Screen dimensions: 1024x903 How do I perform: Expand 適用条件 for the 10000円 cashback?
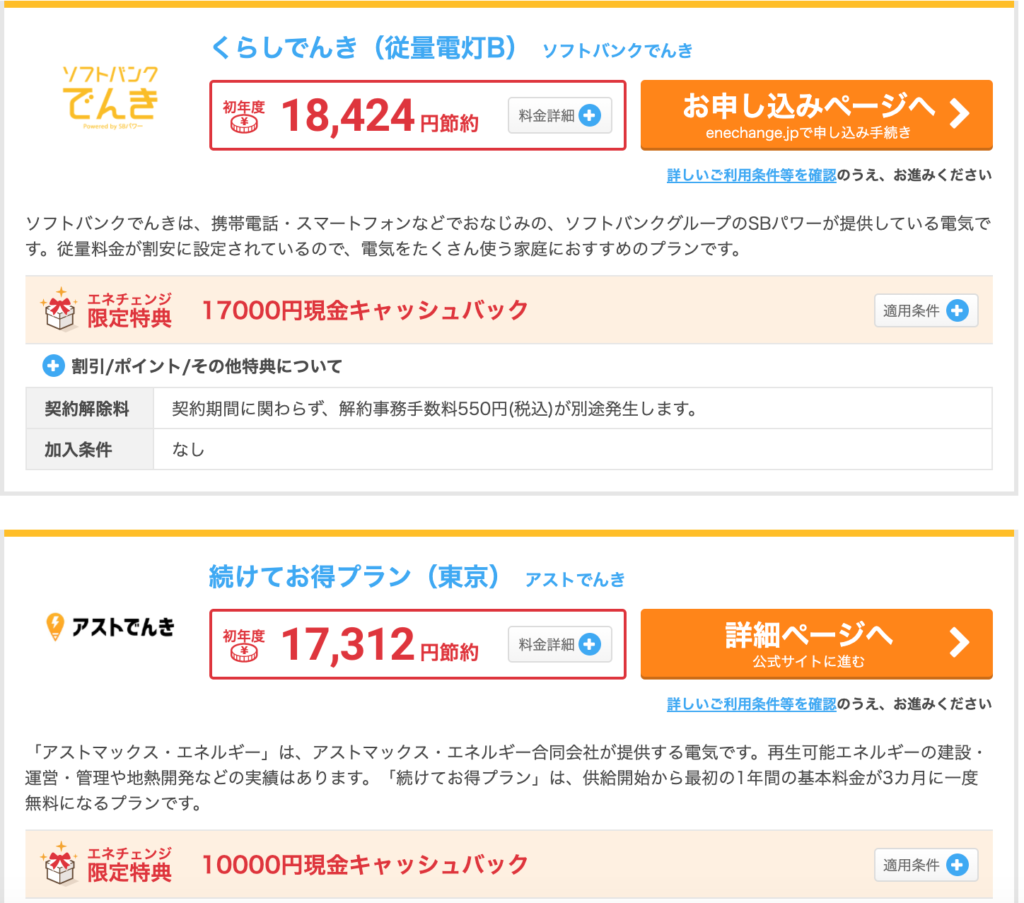(x=925, y=865)
